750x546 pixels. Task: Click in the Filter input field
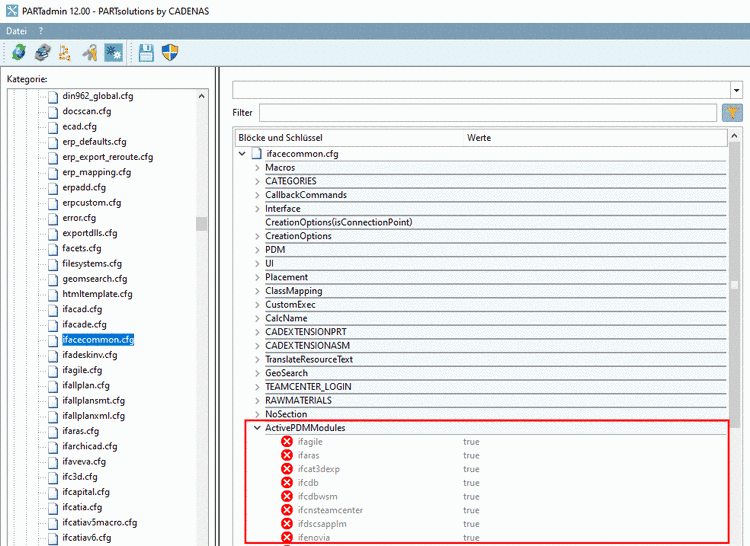point(488,113)
